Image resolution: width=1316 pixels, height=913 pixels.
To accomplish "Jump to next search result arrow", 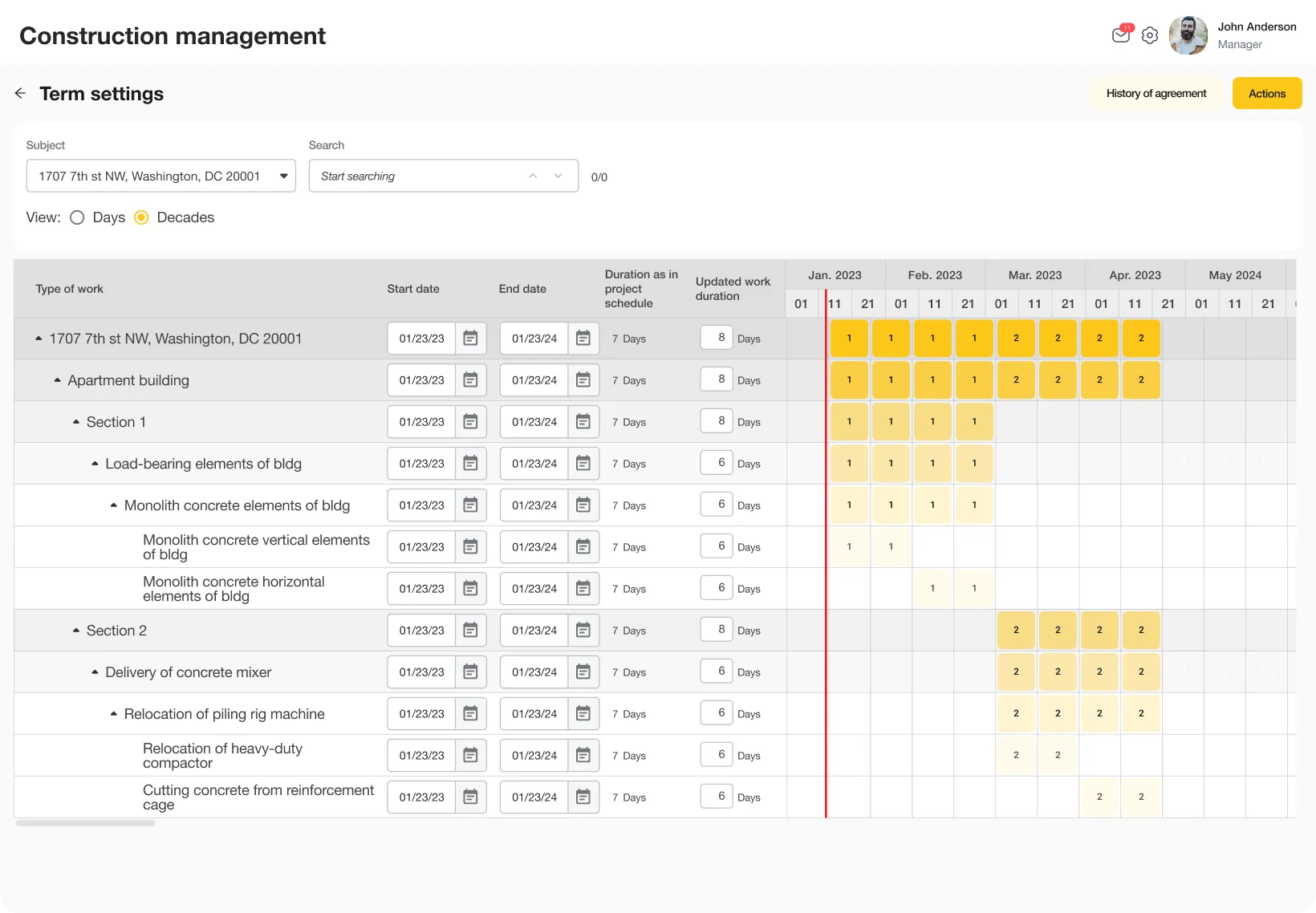I will 558,176.
